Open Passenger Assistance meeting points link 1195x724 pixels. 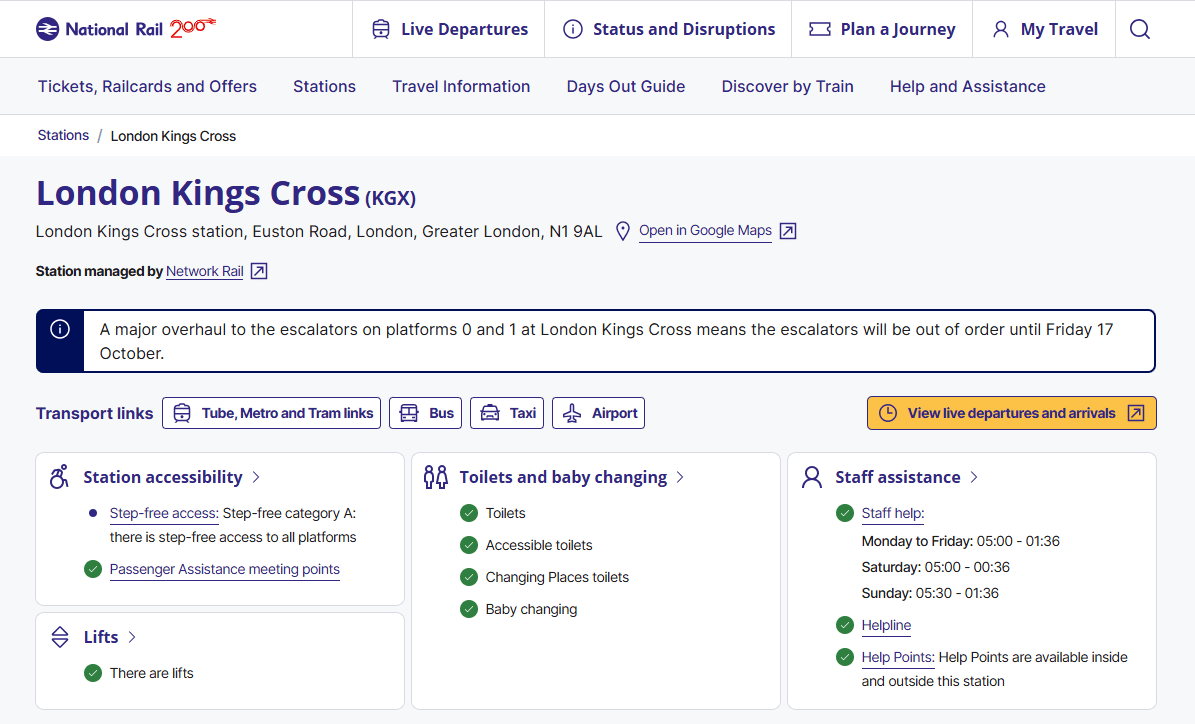point(225,569)
